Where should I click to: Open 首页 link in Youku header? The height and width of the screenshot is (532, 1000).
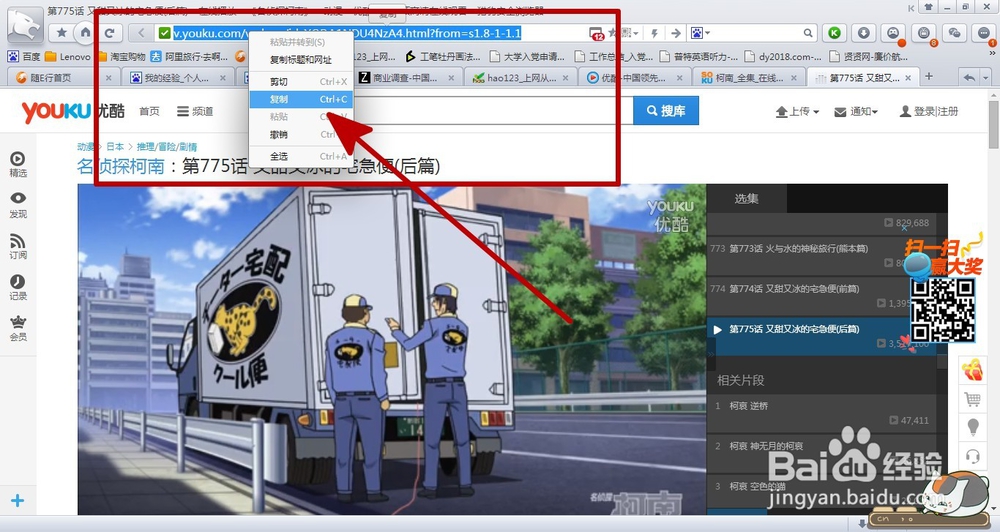[x=149, y=111]
